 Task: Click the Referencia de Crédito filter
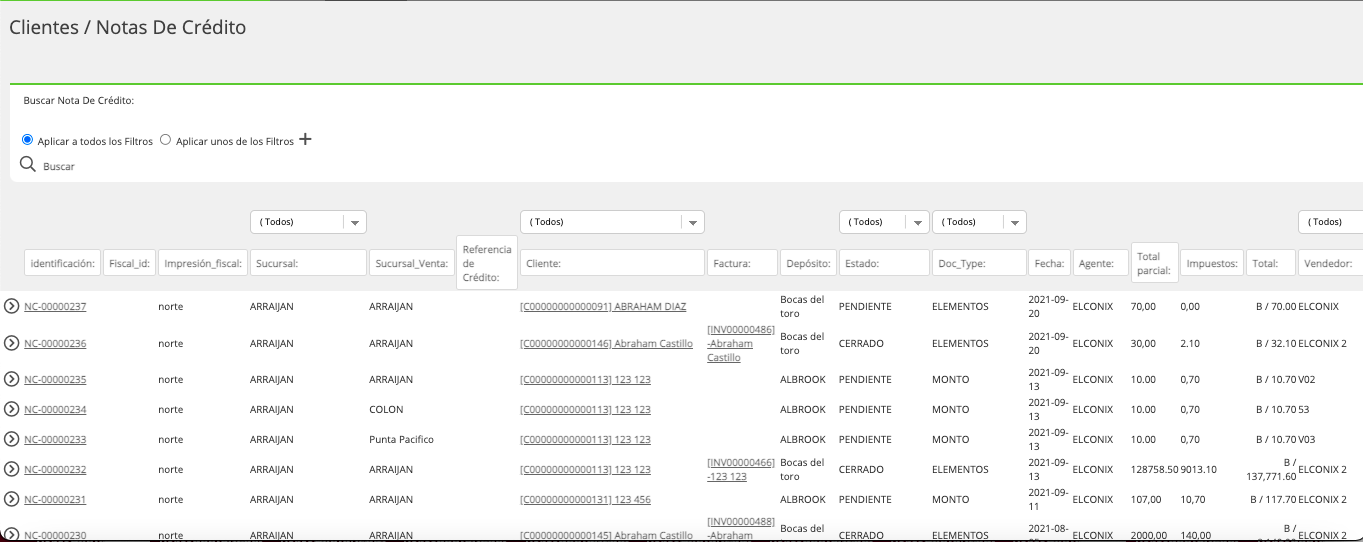tap(487, 263)
